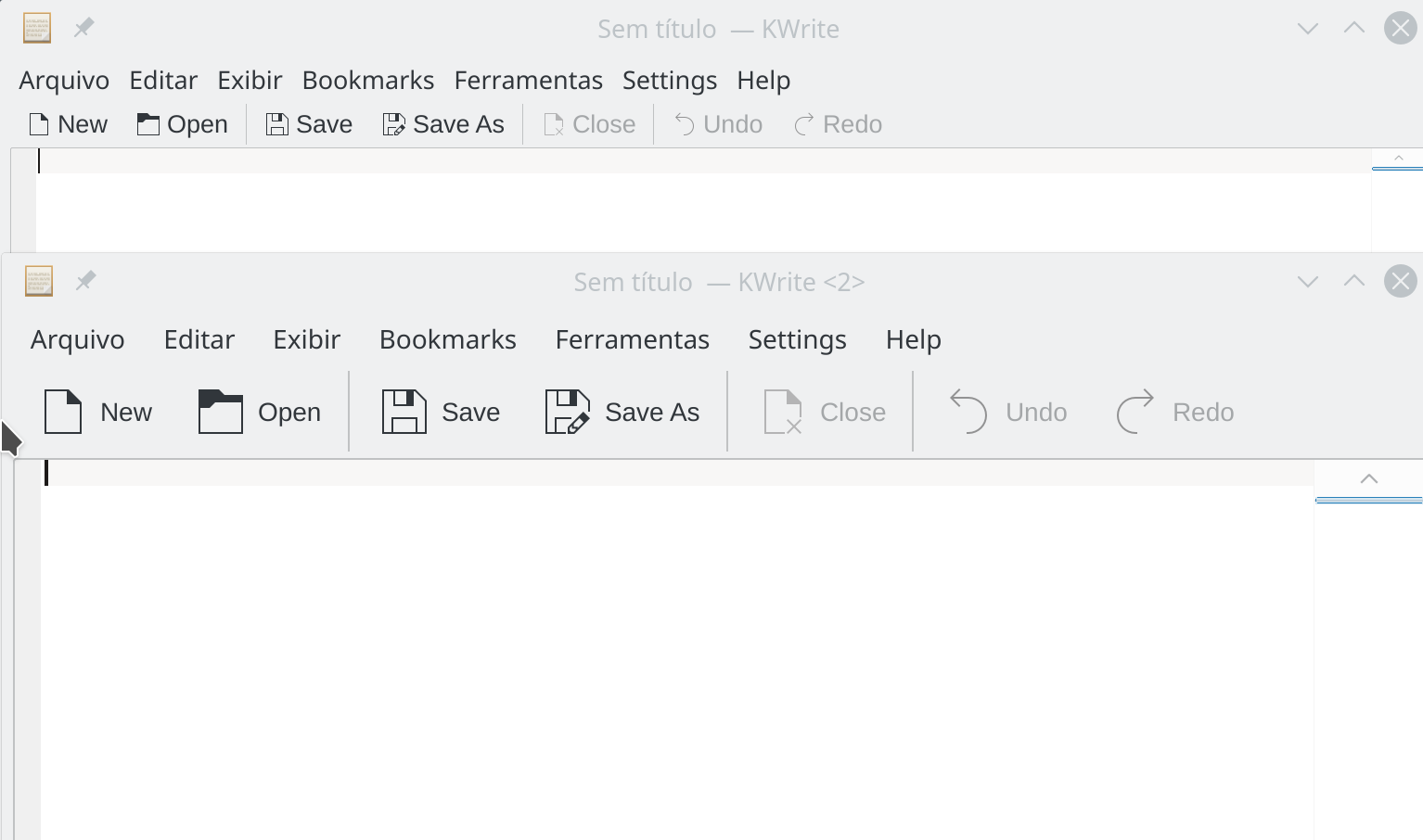Image resolution: width=1423 pixels, height=840 pixels.
Task: Click New icon in first KWrite window
Action: [x=39, y=124]
